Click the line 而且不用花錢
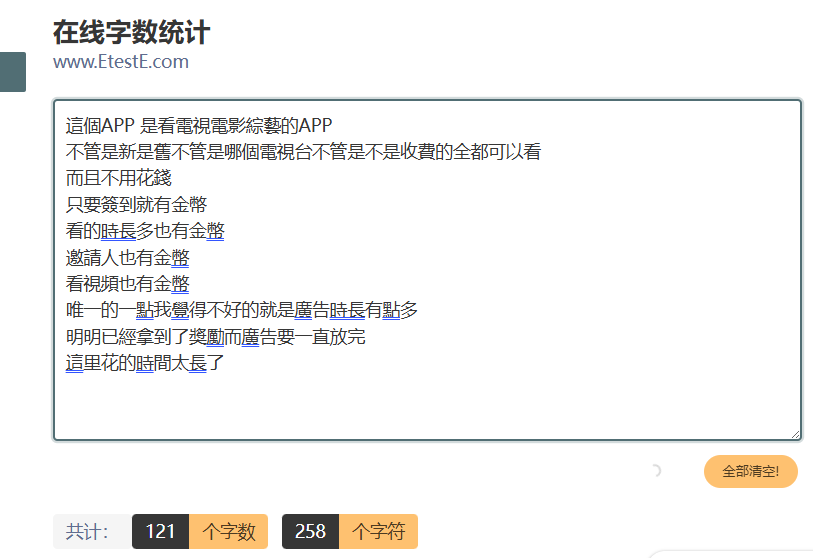Screen dimensions: 813x558 (x=119, y=178)
